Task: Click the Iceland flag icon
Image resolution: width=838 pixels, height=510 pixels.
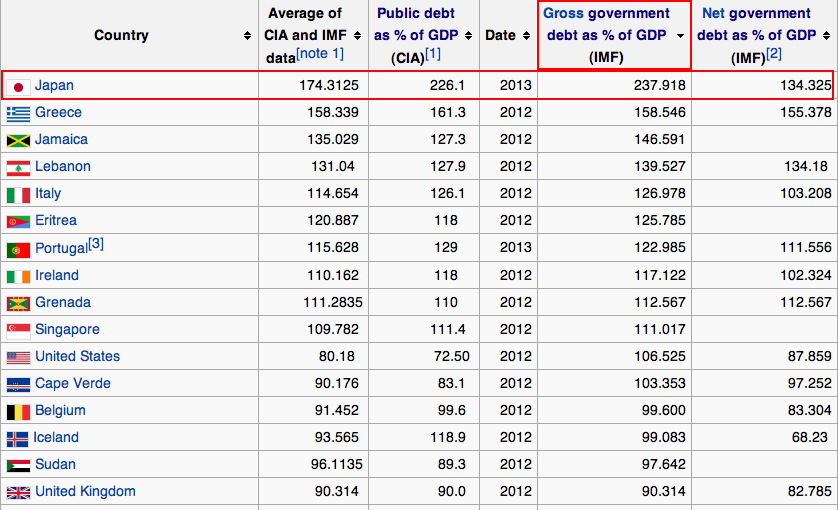Action: coord(17,438)
